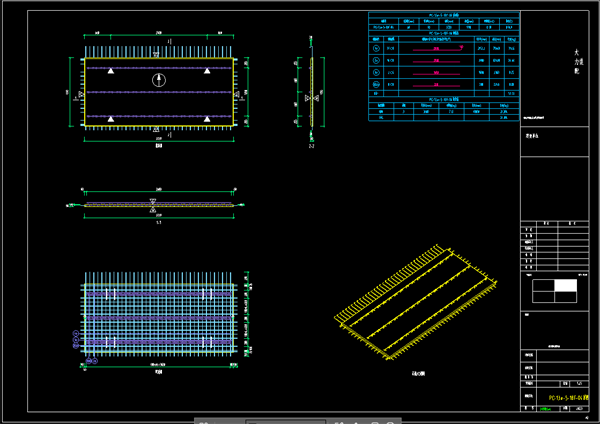Click the magenta rebar line in fourth table row
The height and width of the screenshot is (424, 600).
(x=436, y=85)
